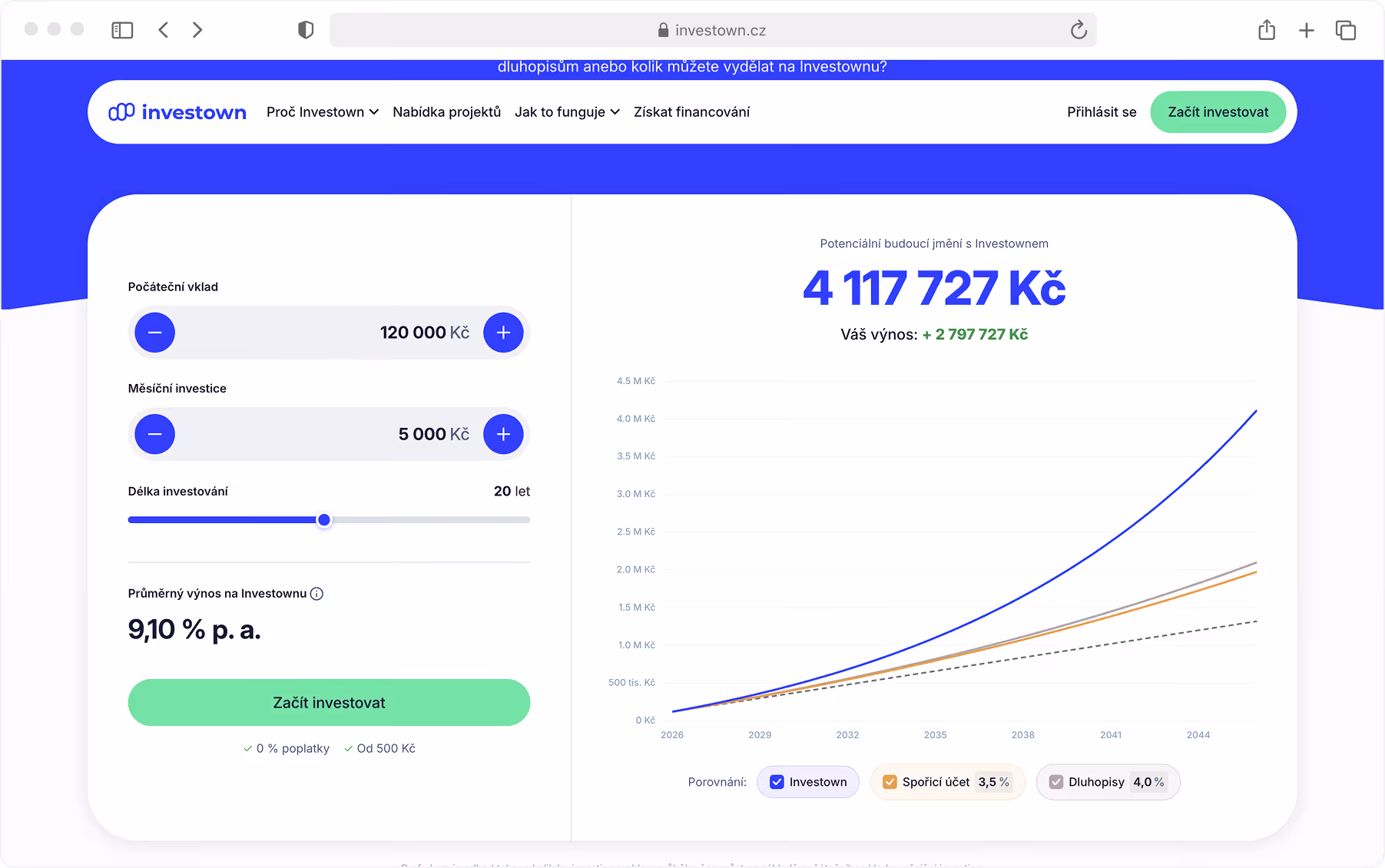The image size is (1385, 868).
Task: Decrease the Počáteční vklad amount
Action: click(x=155, y=333)
